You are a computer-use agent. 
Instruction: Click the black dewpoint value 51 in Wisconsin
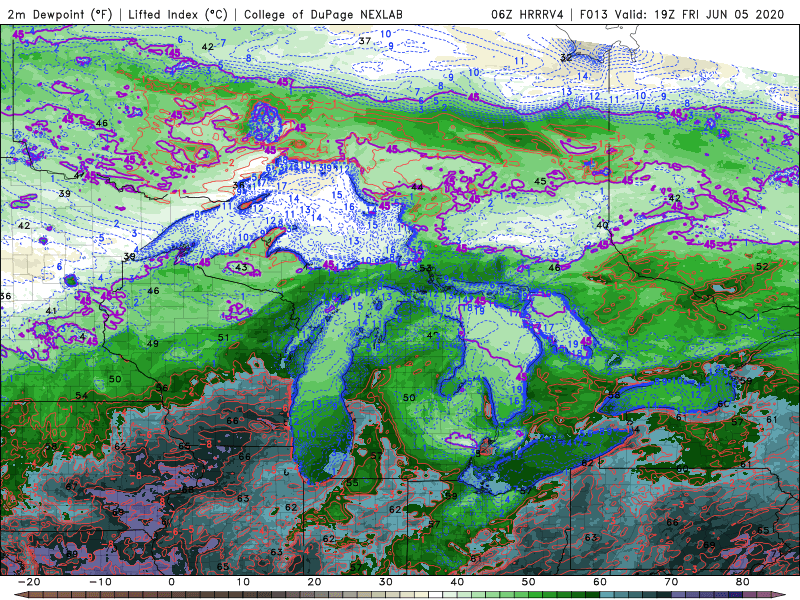point(223,337)
